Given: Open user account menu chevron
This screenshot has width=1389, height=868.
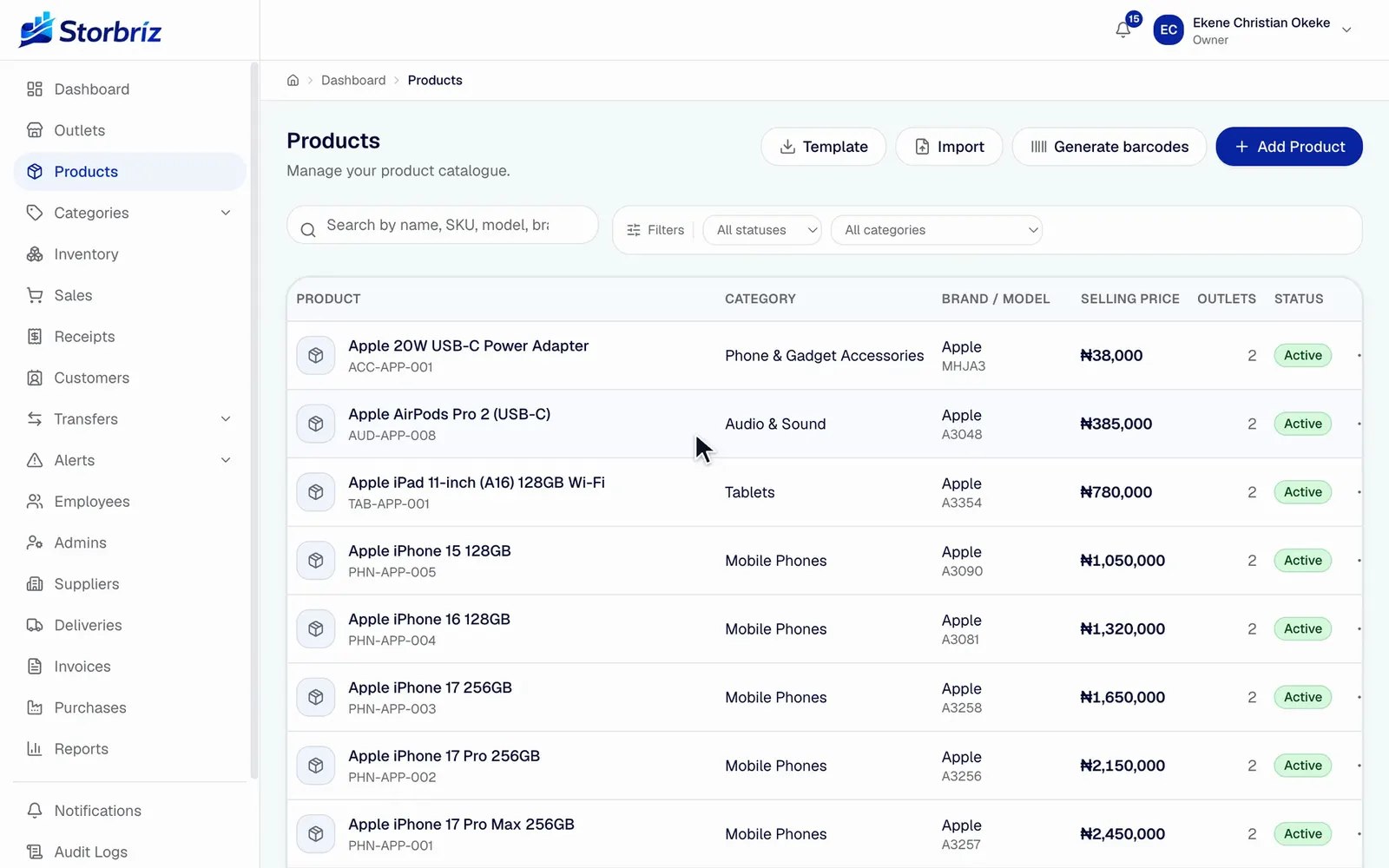Looking at the screenshot, I should point(1346,30).
